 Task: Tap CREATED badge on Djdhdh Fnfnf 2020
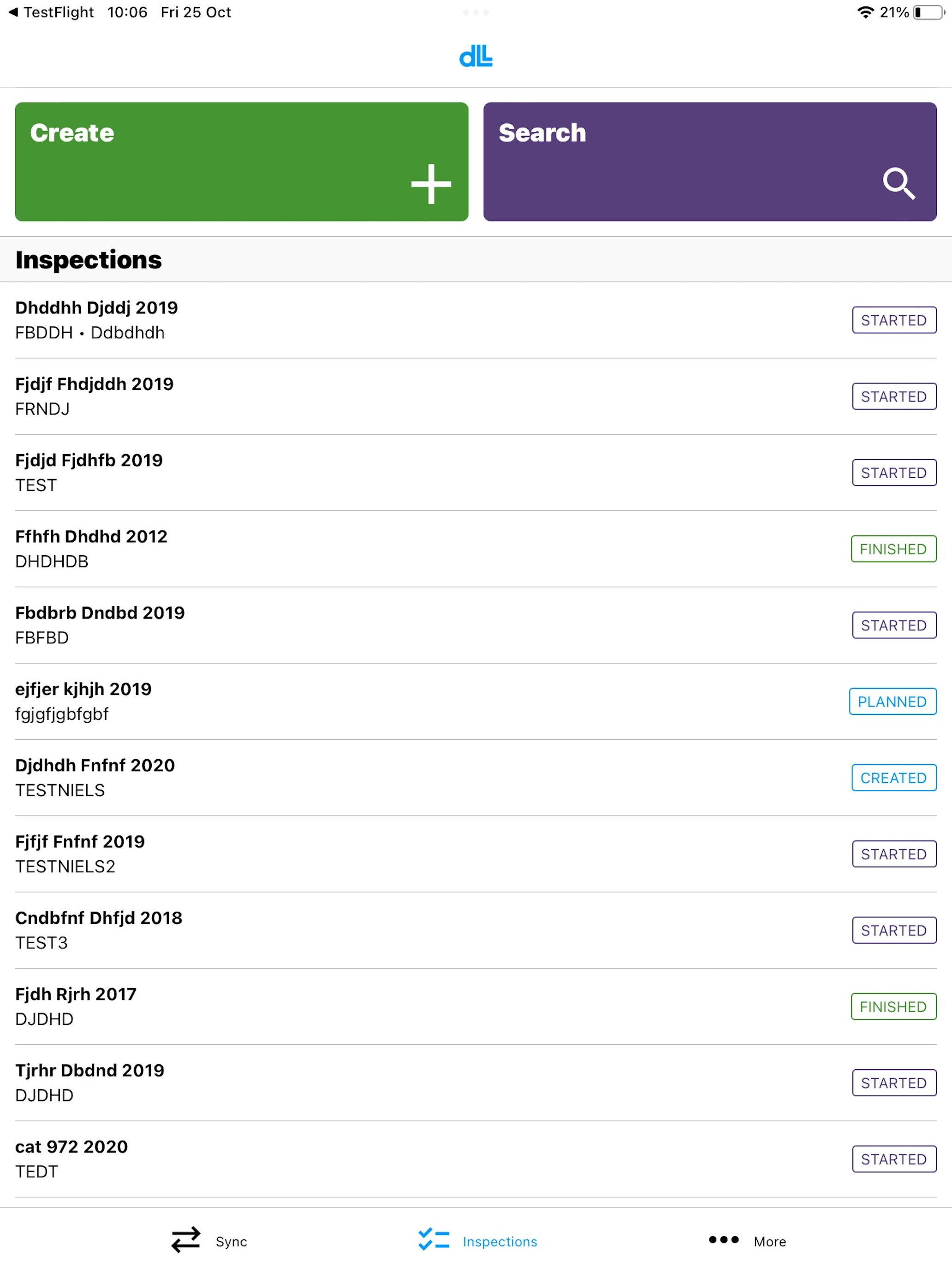(x=893, y=778)
